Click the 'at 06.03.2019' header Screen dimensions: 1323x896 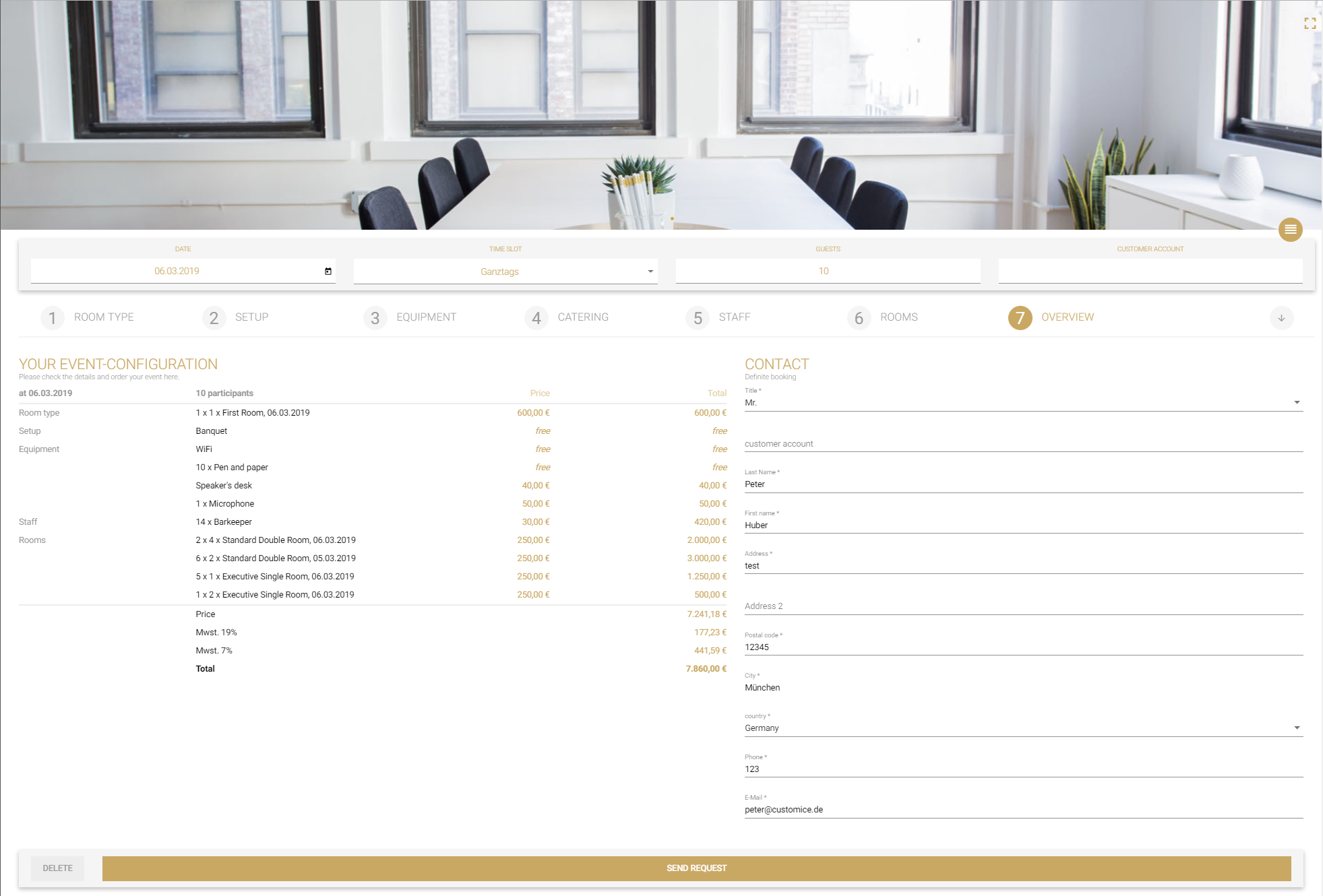45,393
